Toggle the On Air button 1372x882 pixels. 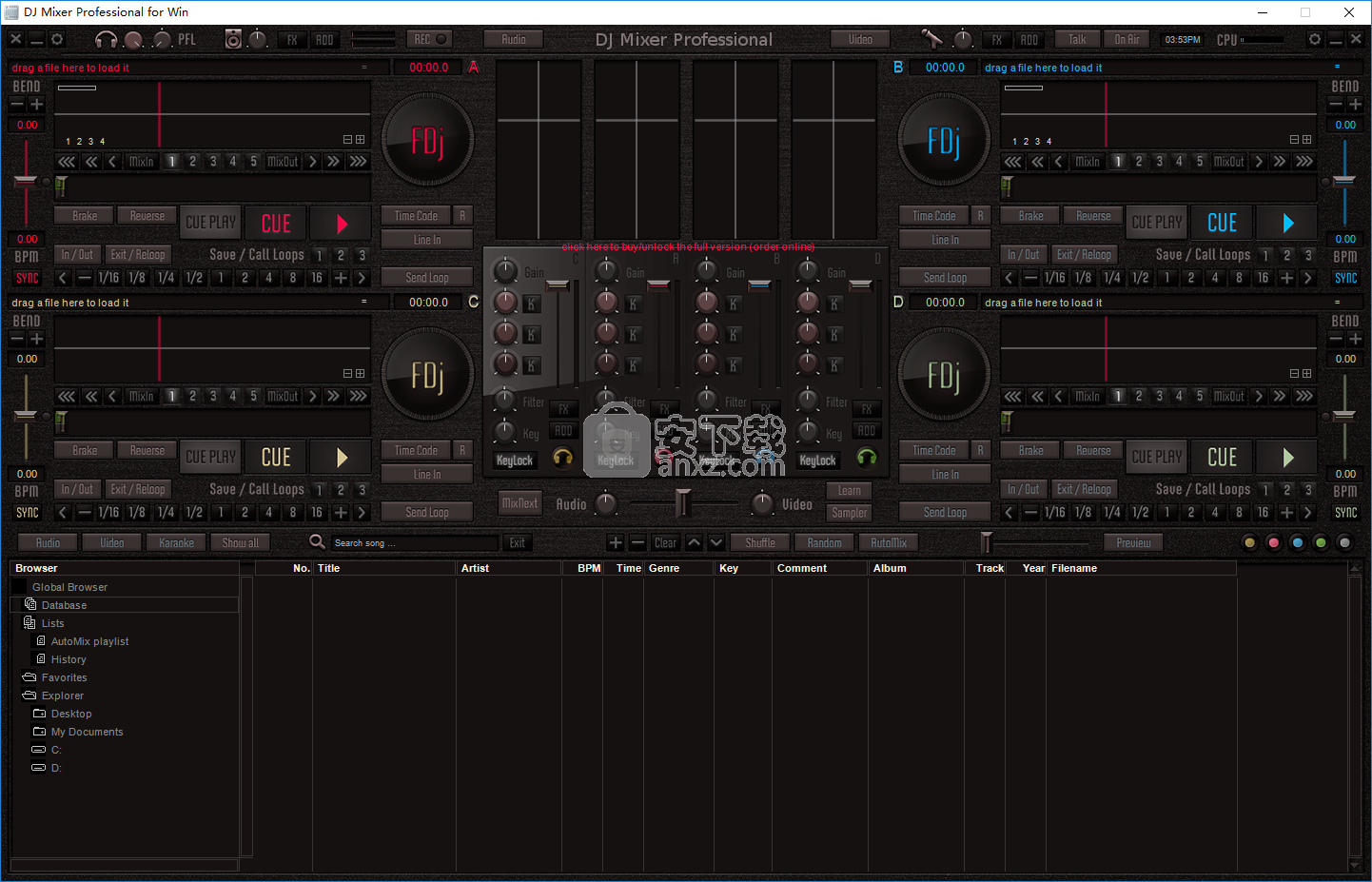pyautogui.click(x=1127, y=39)
